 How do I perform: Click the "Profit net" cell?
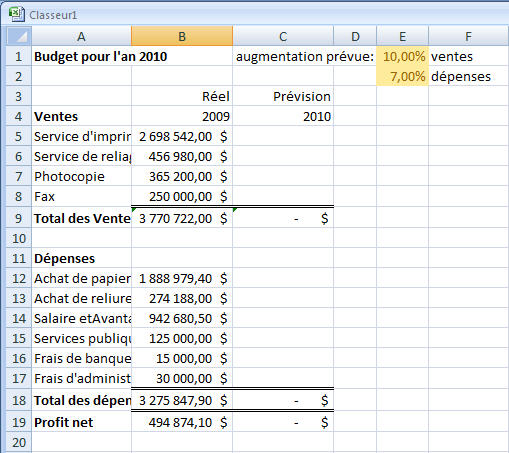pyautogui.click(x=82, y=422)
